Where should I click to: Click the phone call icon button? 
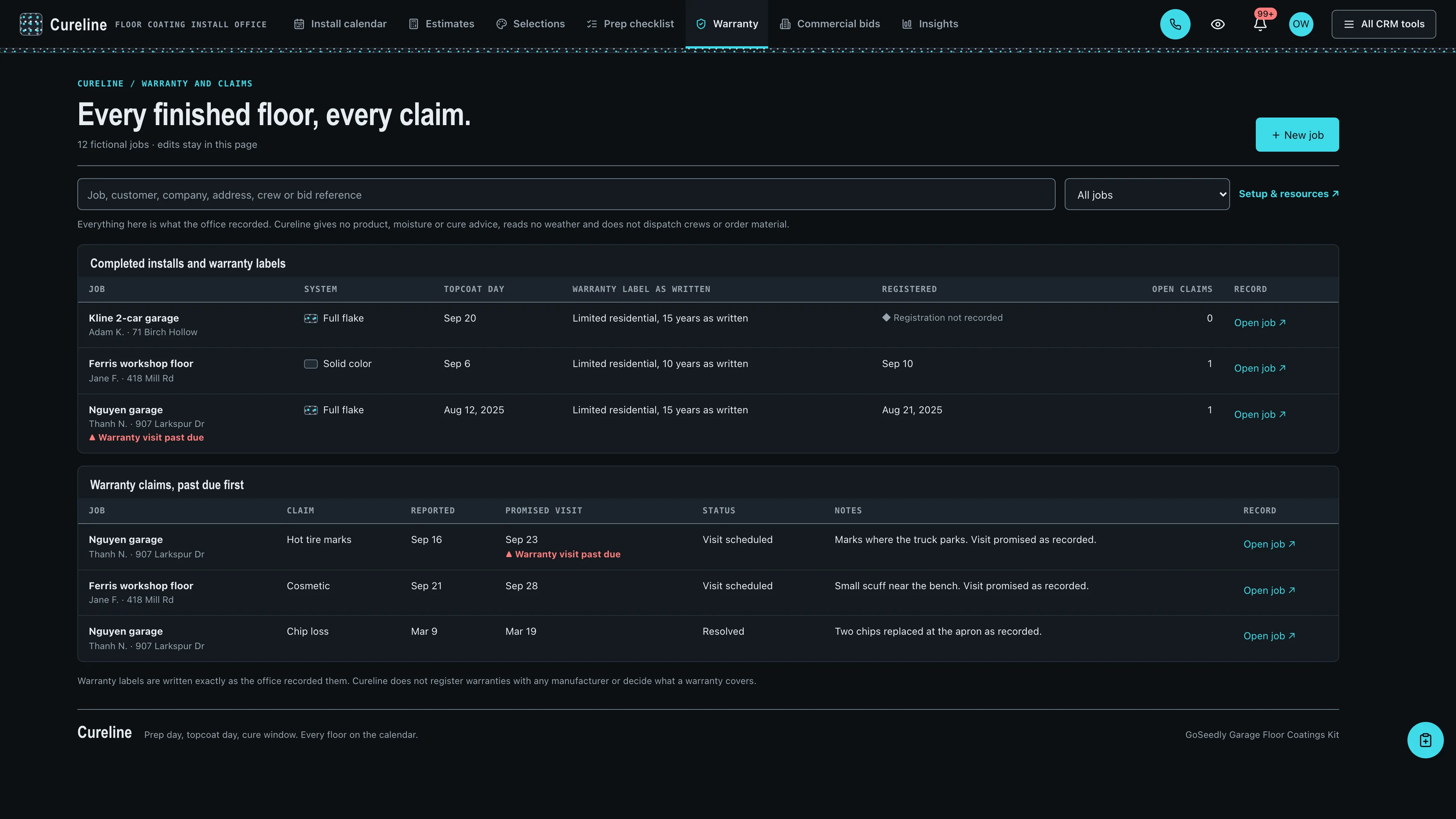click(1175, 24)
